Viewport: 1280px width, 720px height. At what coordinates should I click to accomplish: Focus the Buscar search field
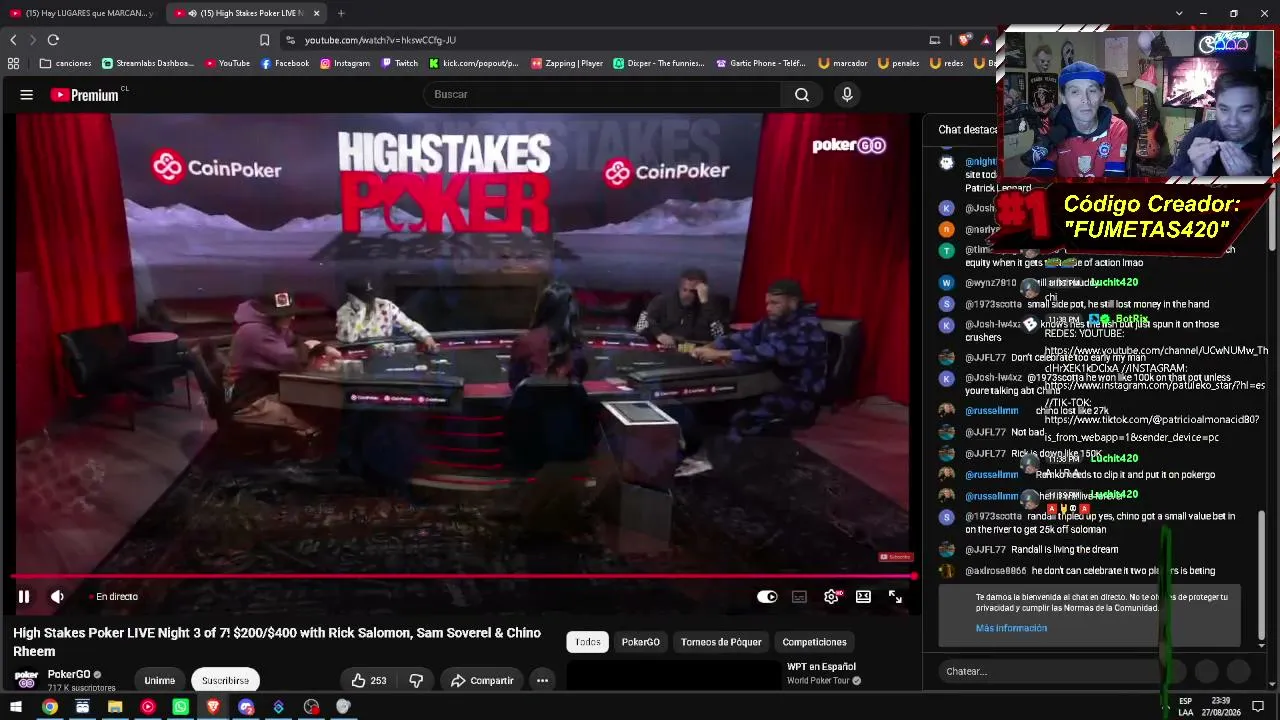[603, 95]
